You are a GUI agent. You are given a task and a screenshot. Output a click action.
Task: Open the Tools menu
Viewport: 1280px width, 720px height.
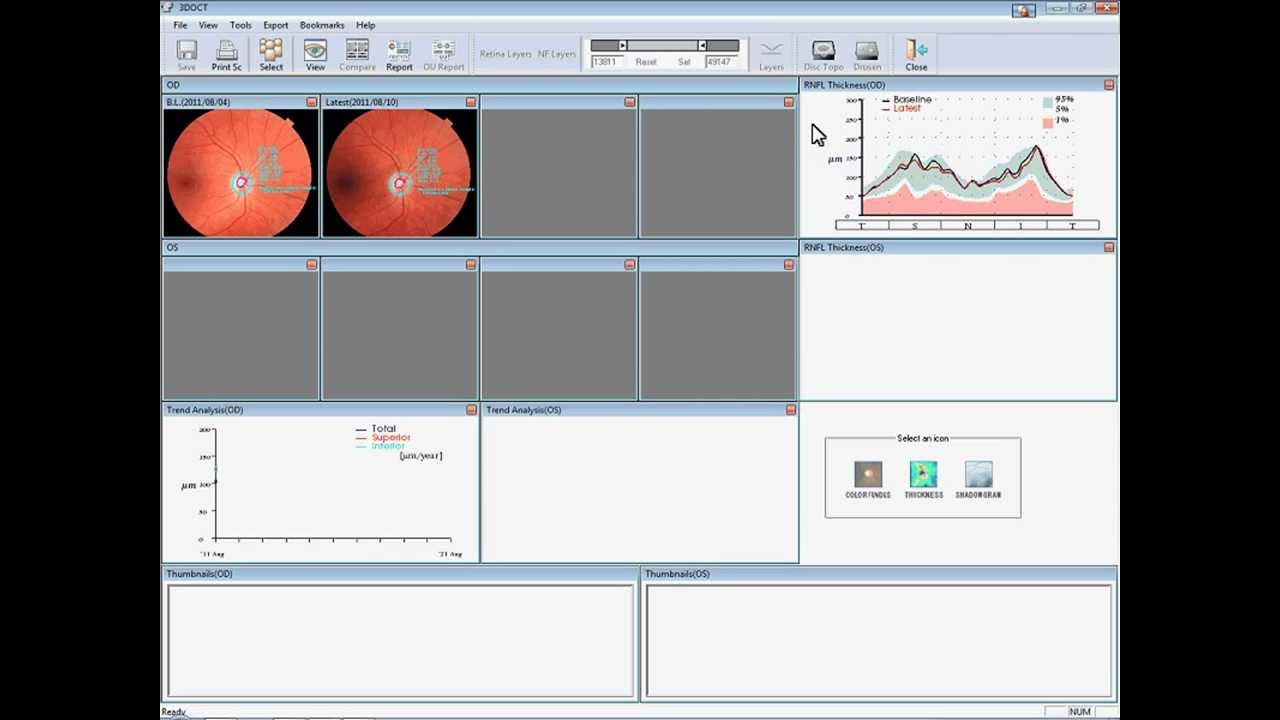[240, 25]
